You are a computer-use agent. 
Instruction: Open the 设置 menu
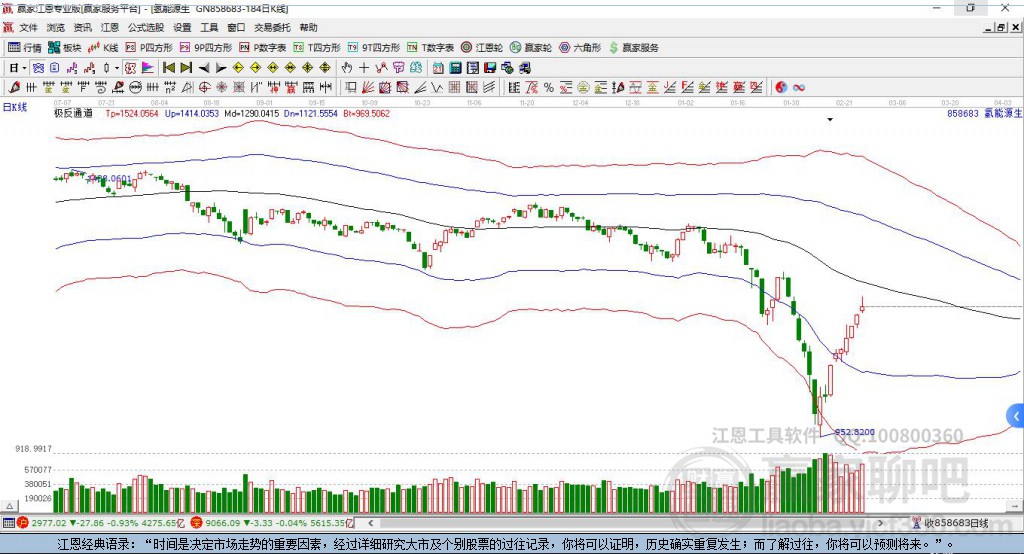[182, 27]
